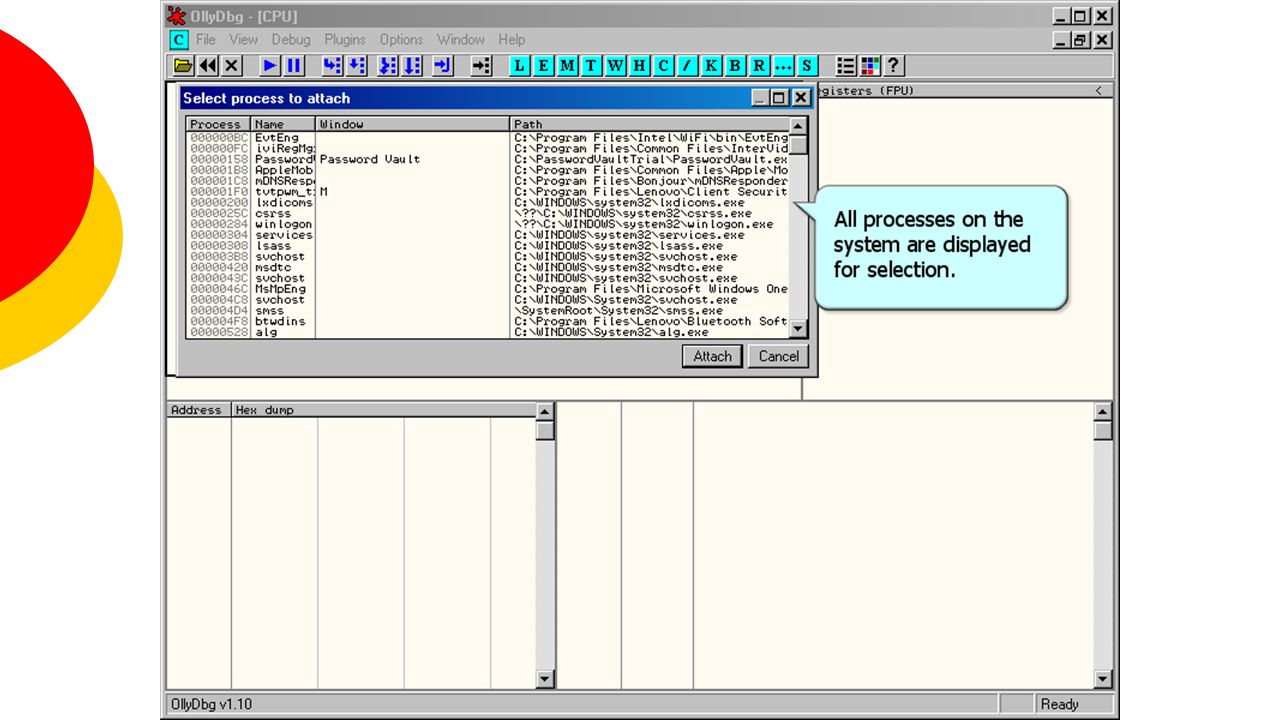
Task: Click the hex dump pane scrollbar down arrow
Action: tap(545, 680)
